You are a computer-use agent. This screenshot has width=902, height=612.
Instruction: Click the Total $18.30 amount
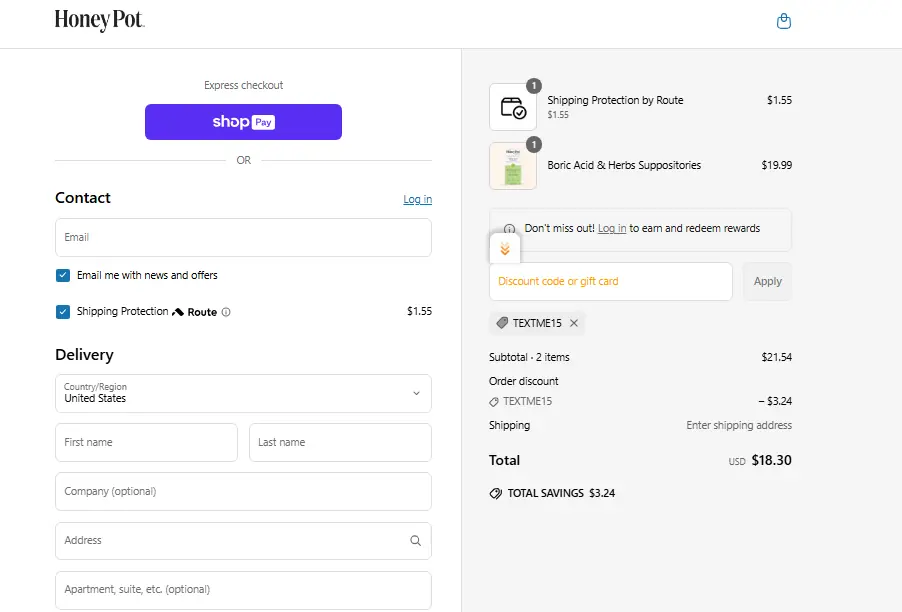pos(771,460)
